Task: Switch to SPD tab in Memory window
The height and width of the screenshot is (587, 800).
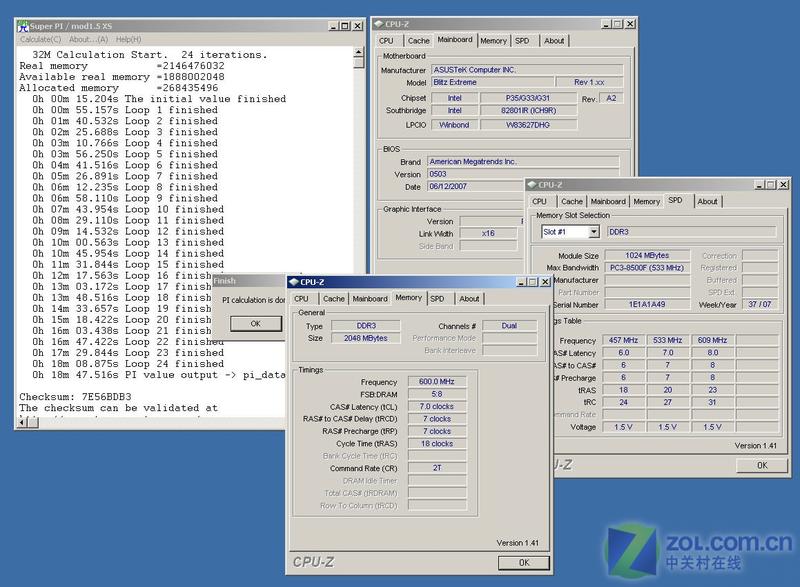Action: 437,299
